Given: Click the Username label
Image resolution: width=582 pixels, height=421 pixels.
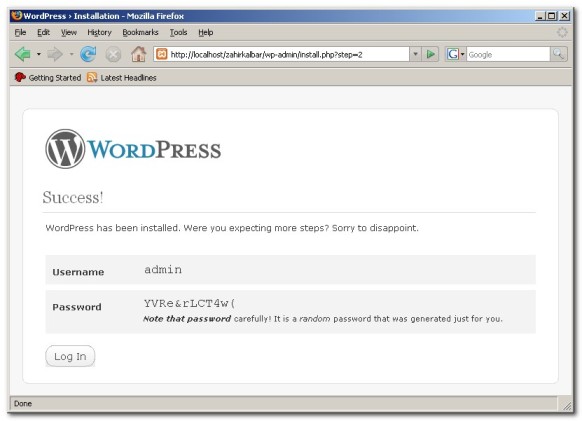Looking at the screenshot, I should [78, 272].
